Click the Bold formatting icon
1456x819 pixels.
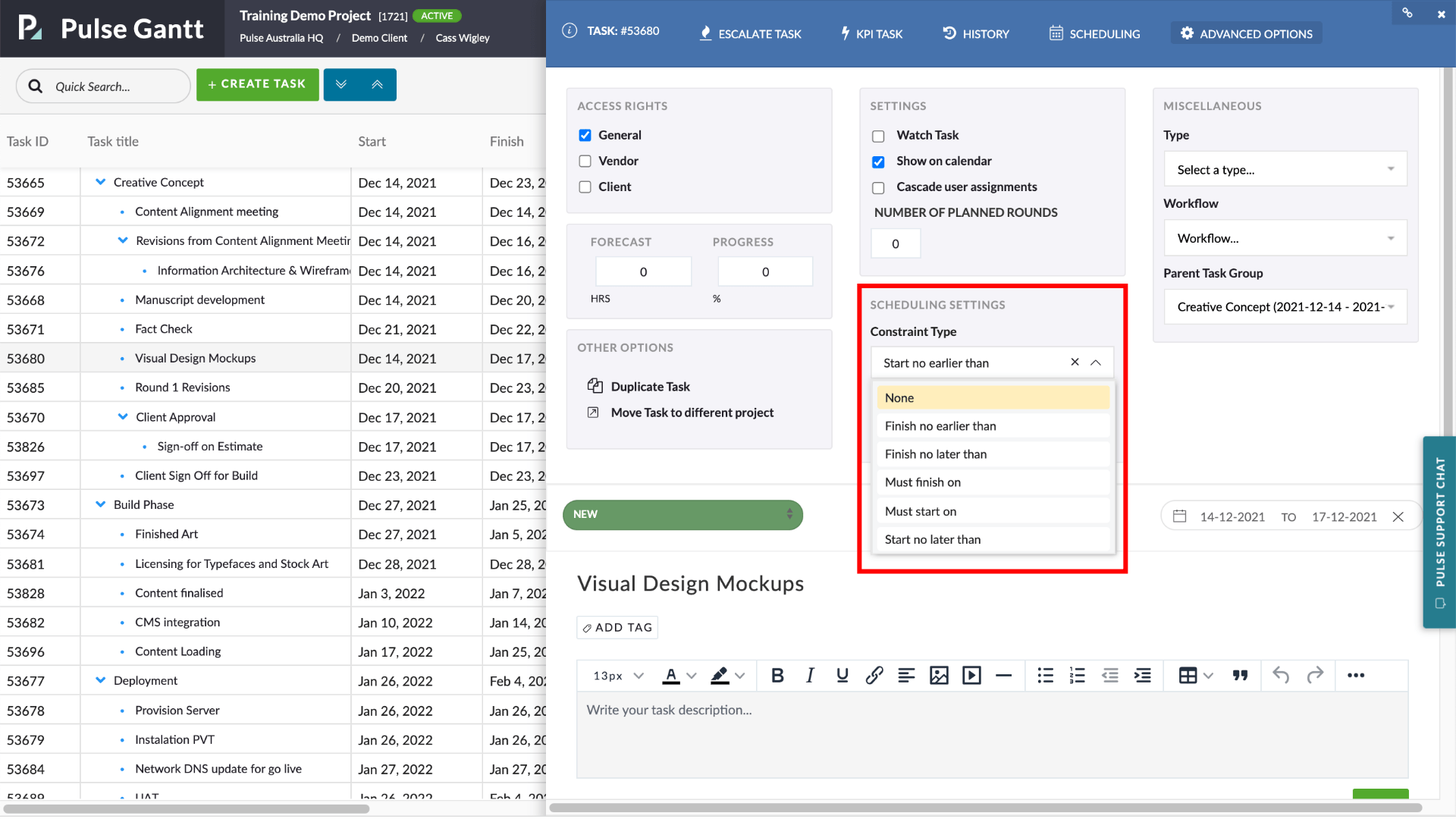coord(777,676)
